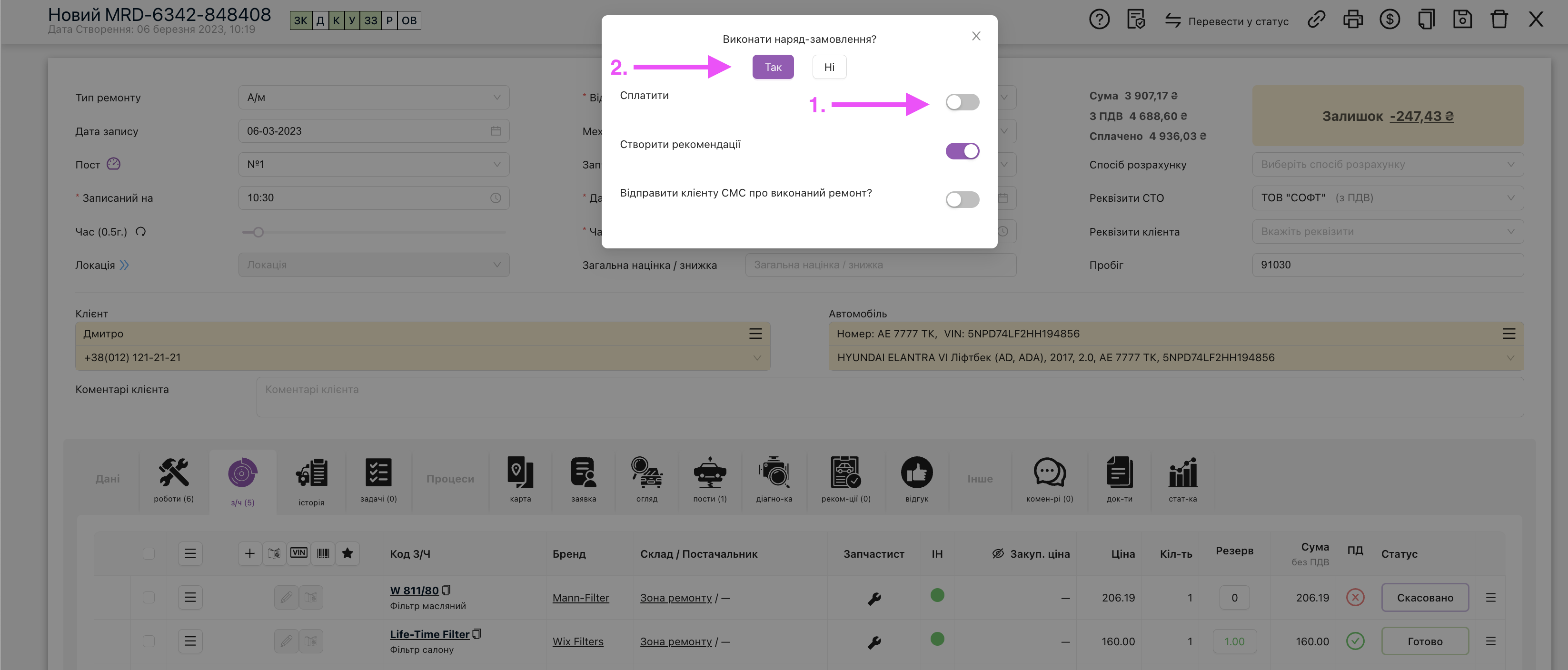1568x670 pixels.
Task: Open the діагно-ка tab
Action: [774, 480]
